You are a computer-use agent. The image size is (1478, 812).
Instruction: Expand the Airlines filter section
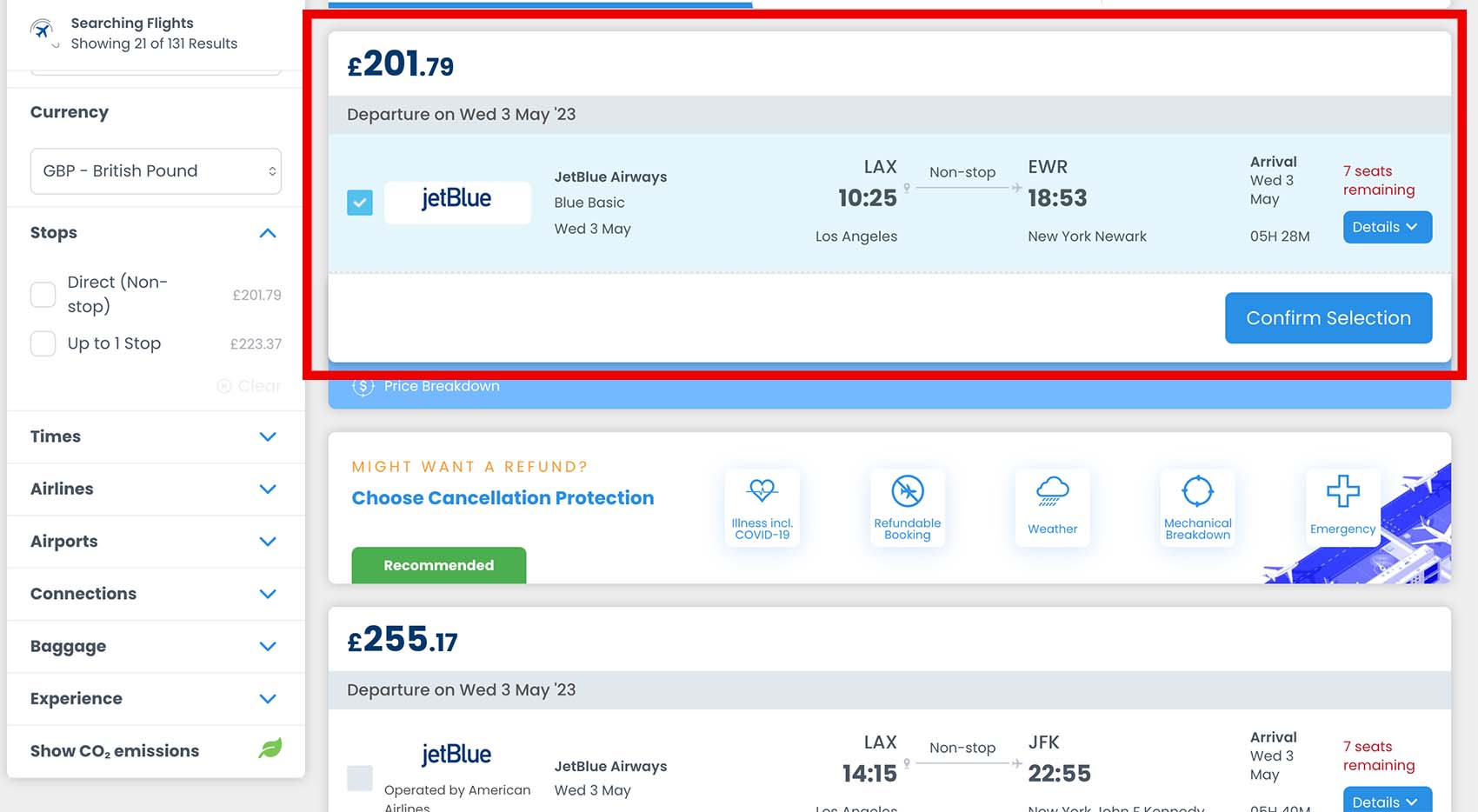click(156, 489)
